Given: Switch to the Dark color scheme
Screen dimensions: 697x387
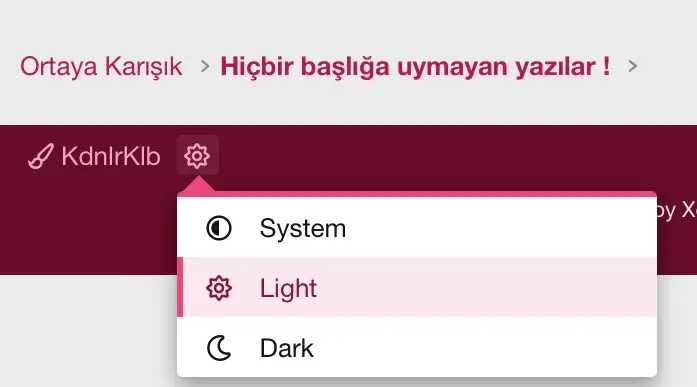Looking at the screenshot, I should tap(417, 347).
